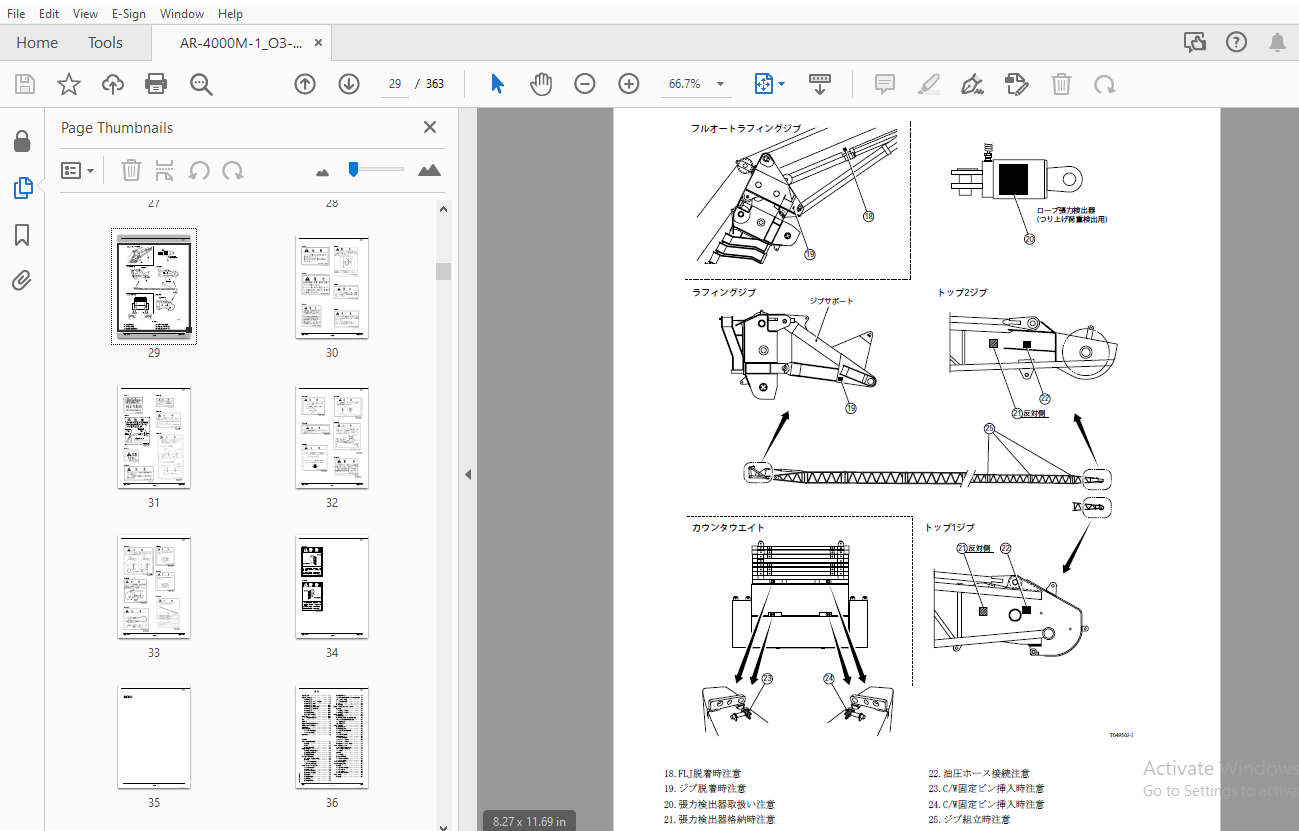
Task: Go to the next page with the down arrow
Action: 349,84
